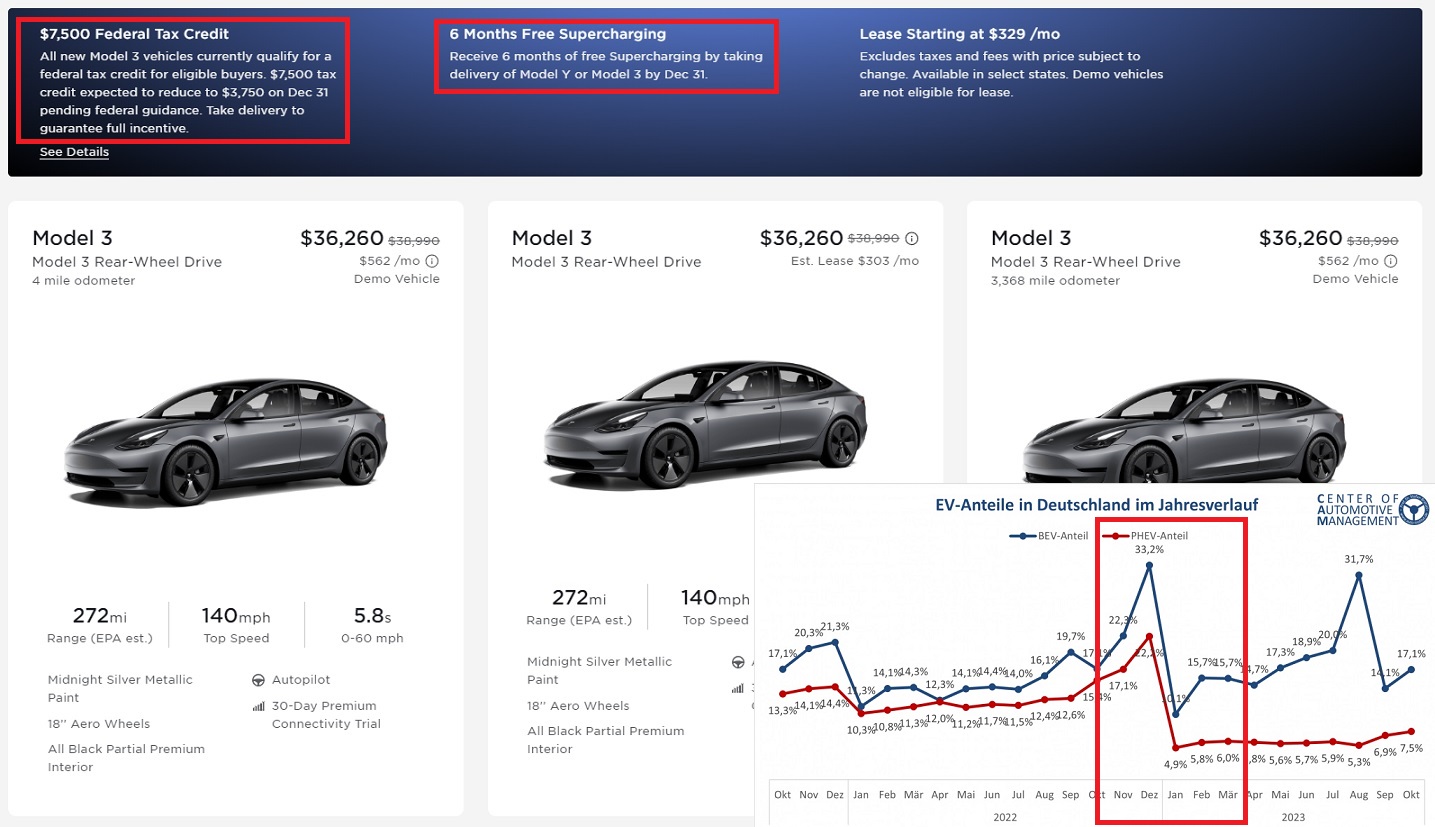
Task: Click the 2023 year label on chart axis
Action: tap(1292, 817)
